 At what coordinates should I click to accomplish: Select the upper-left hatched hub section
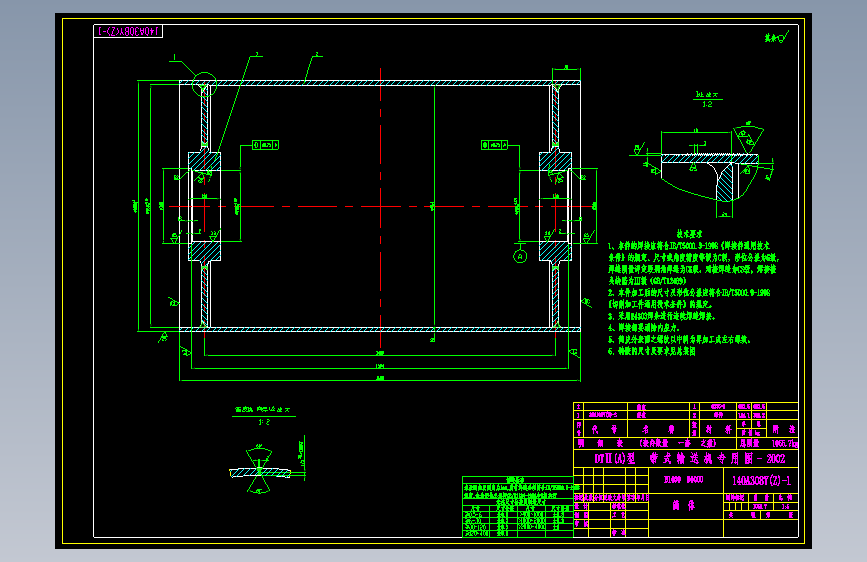[x=205, y=162]
